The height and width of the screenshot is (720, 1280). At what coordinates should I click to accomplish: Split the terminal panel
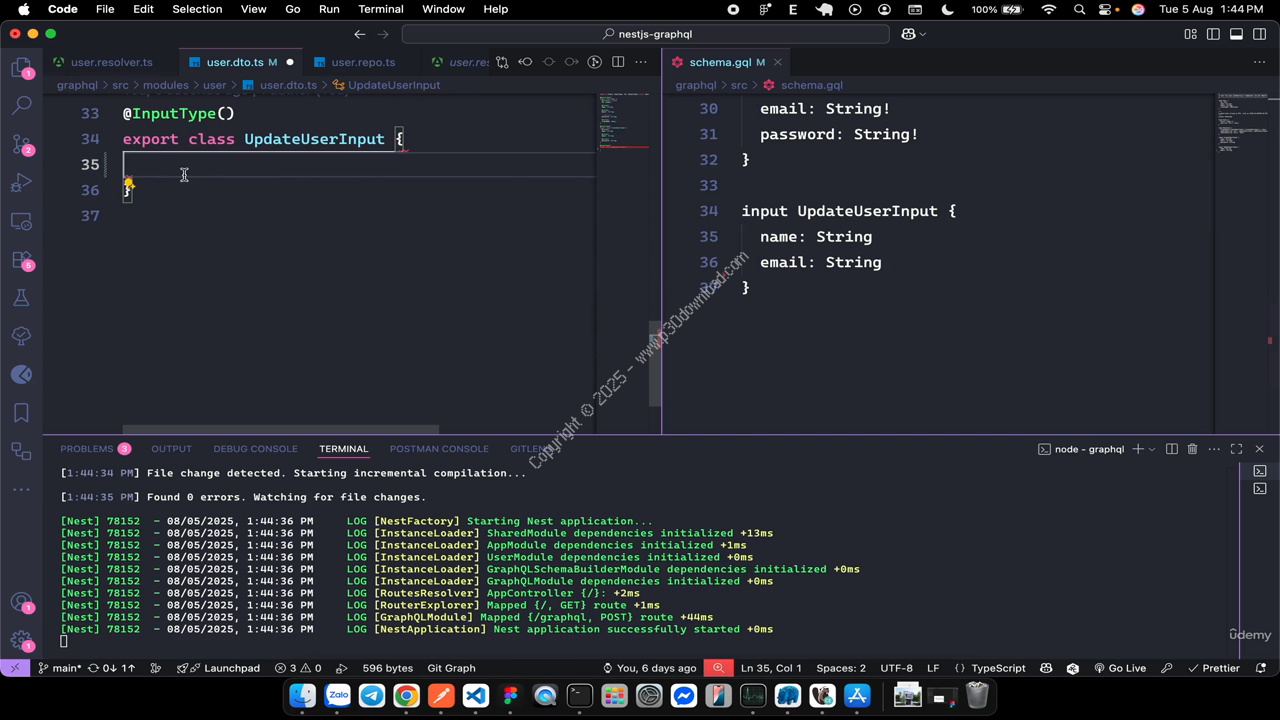click(x=1171, y=449)
